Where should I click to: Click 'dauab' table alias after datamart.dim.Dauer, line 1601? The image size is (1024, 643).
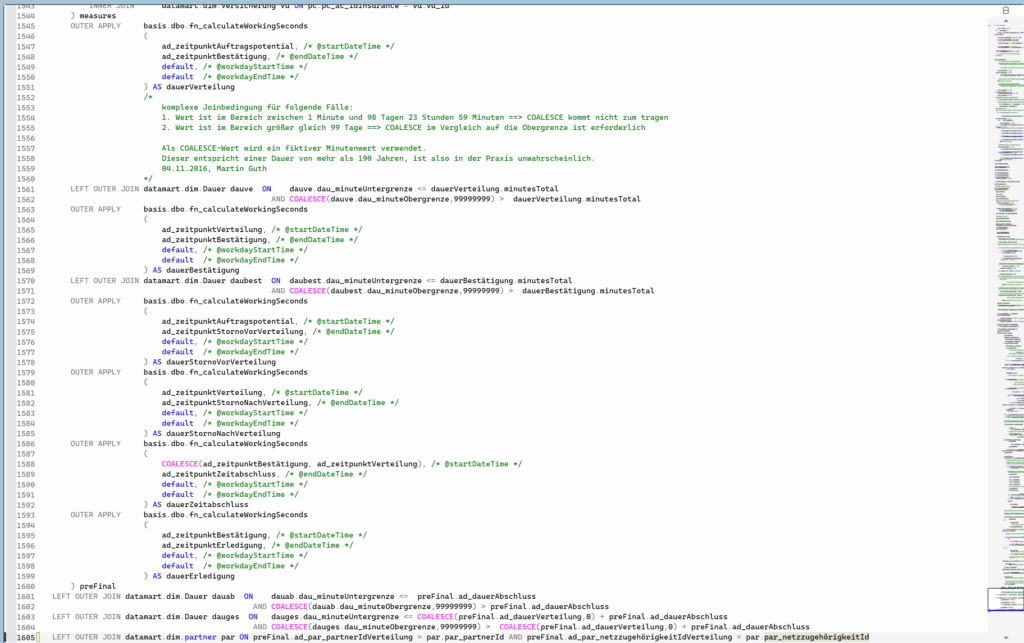[223, 597]
